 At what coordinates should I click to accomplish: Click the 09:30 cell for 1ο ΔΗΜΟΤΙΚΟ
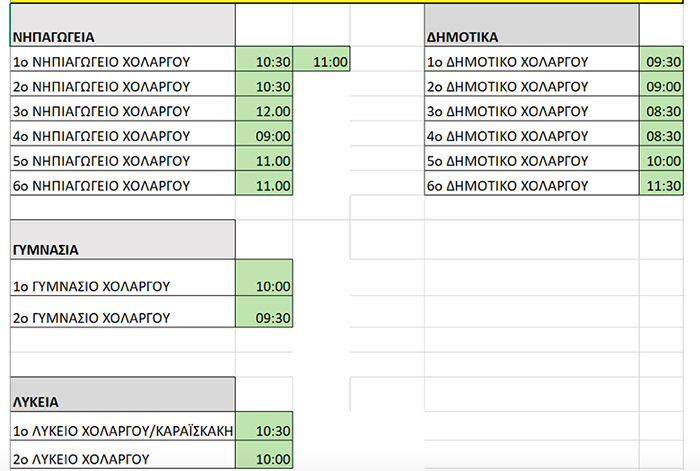coord(664,62)
